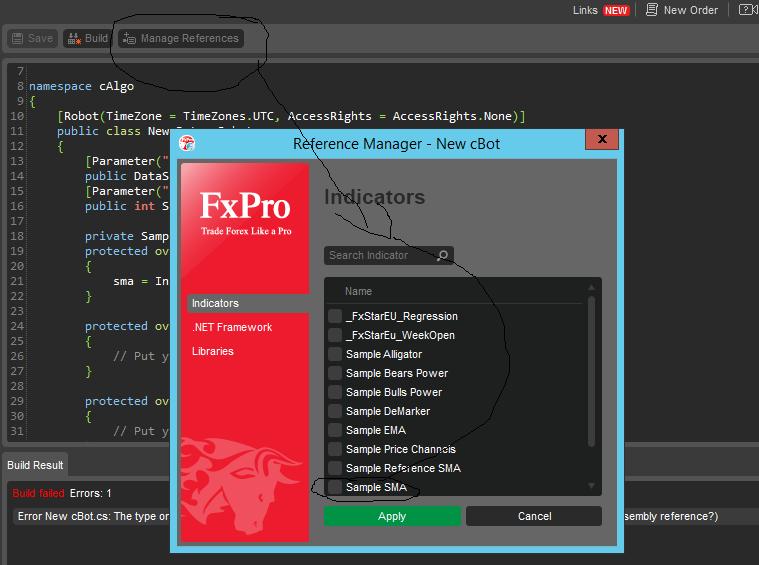
Task: Check the _FxStarEu_WeekOpen box
Action: (x=335, y=335)
